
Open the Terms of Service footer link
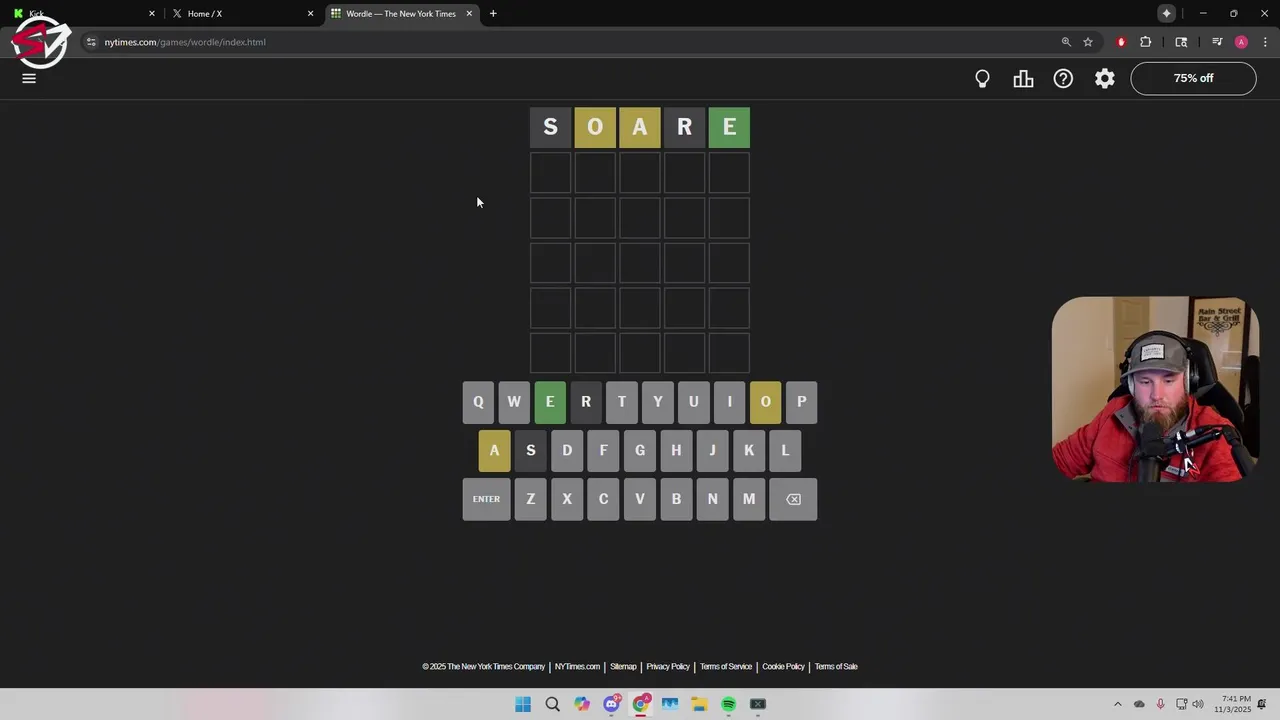pyautogui.click(x=726, y=667)
